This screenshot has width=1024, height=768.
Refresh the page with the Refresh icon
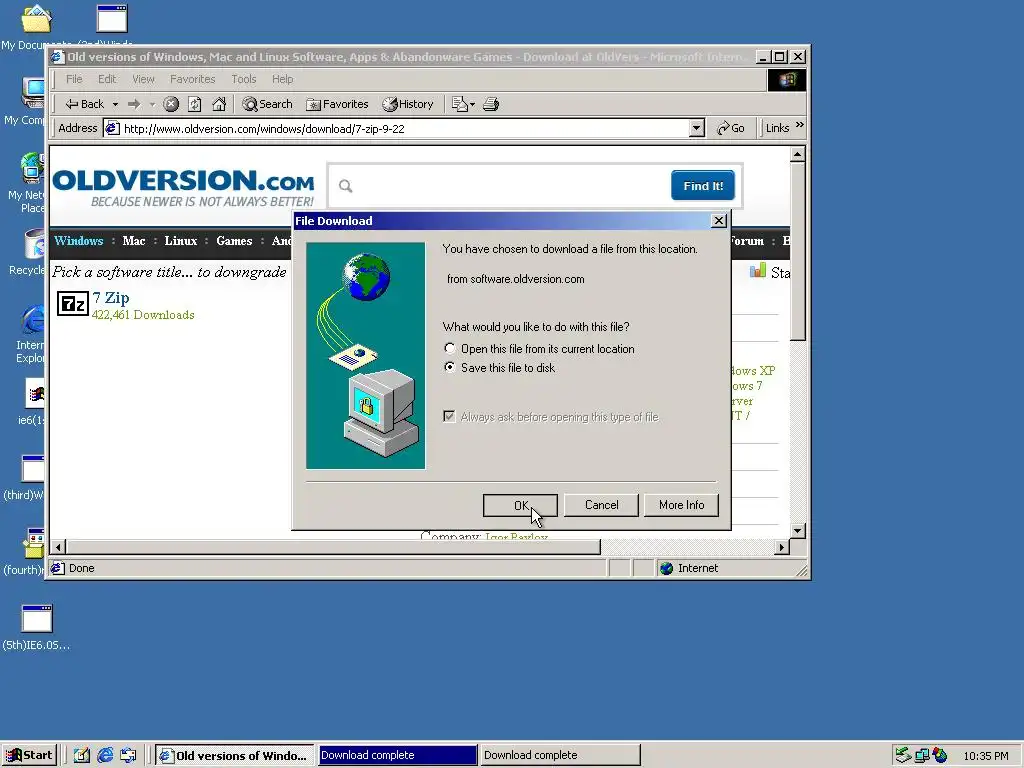tap(195, 104)
